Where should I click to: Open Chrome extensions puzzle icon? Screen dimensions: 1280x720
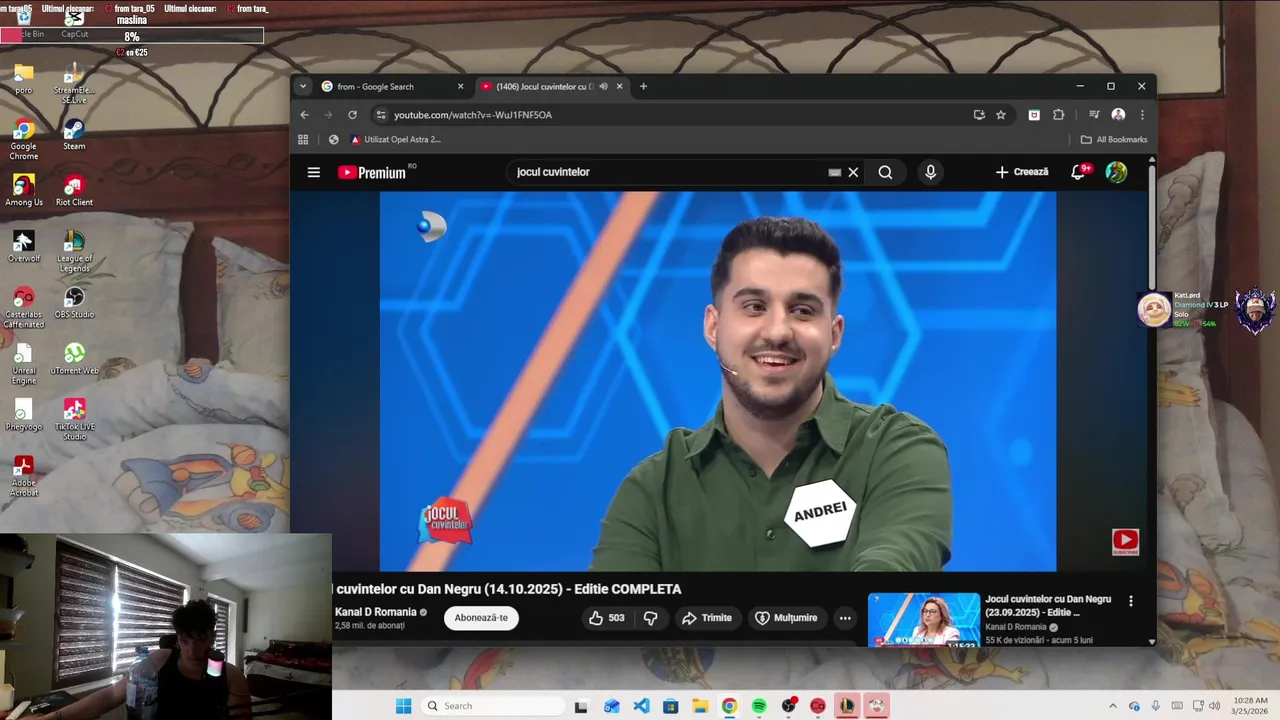[1059, 115]
